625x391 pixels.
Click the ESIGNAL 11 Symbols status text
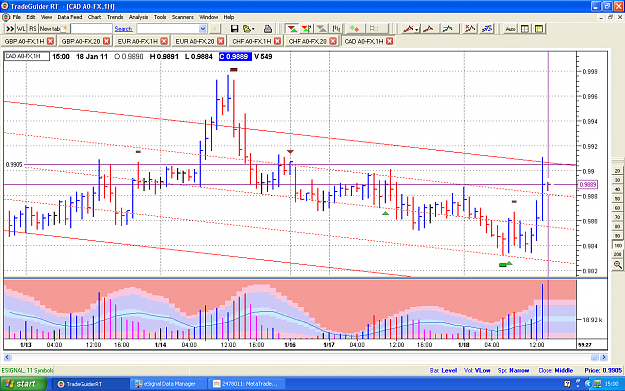[x=27, y=370]
